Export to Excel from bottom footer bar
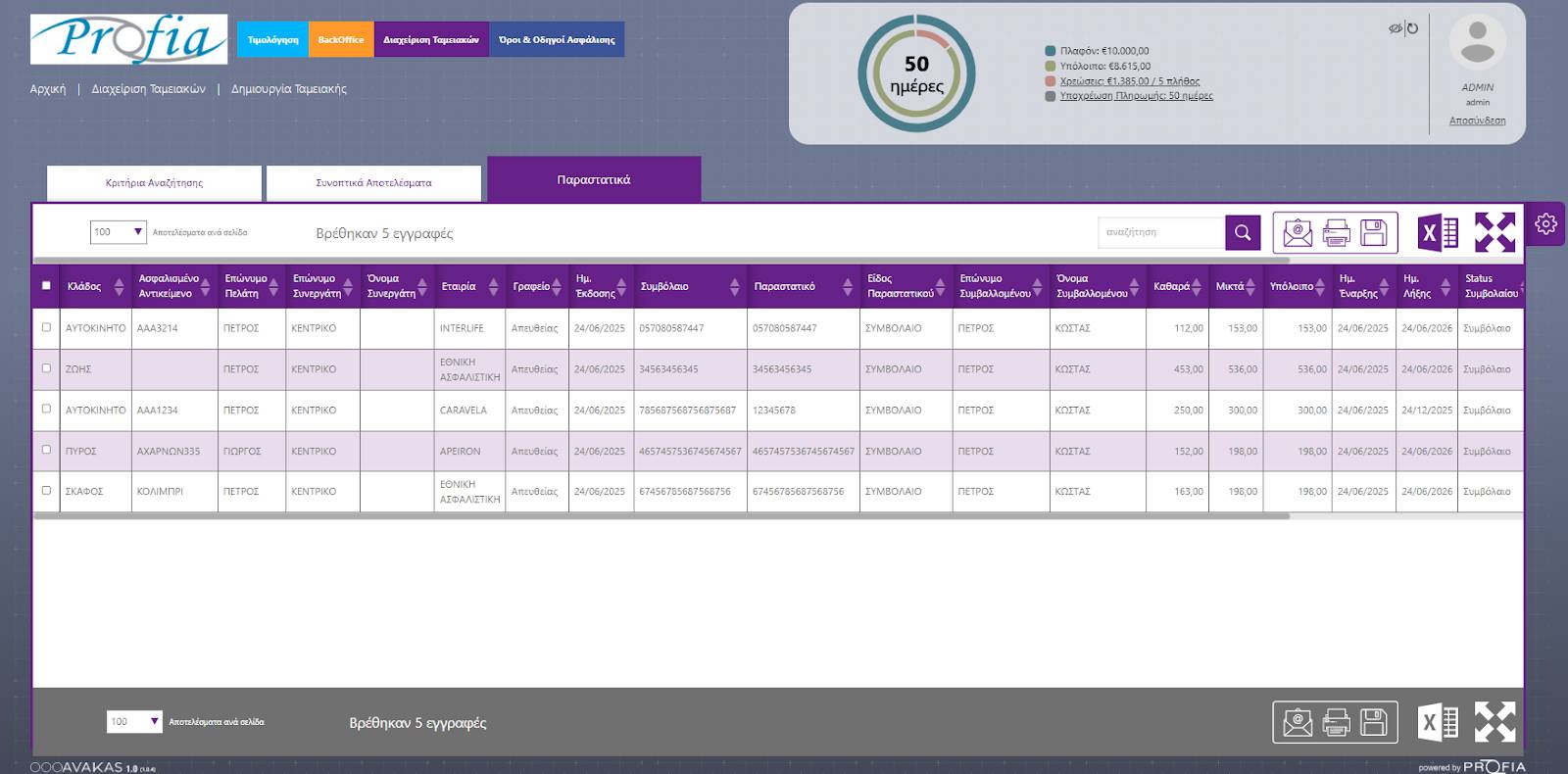This screenshot has height=774, width=1568. [1438, 723]
